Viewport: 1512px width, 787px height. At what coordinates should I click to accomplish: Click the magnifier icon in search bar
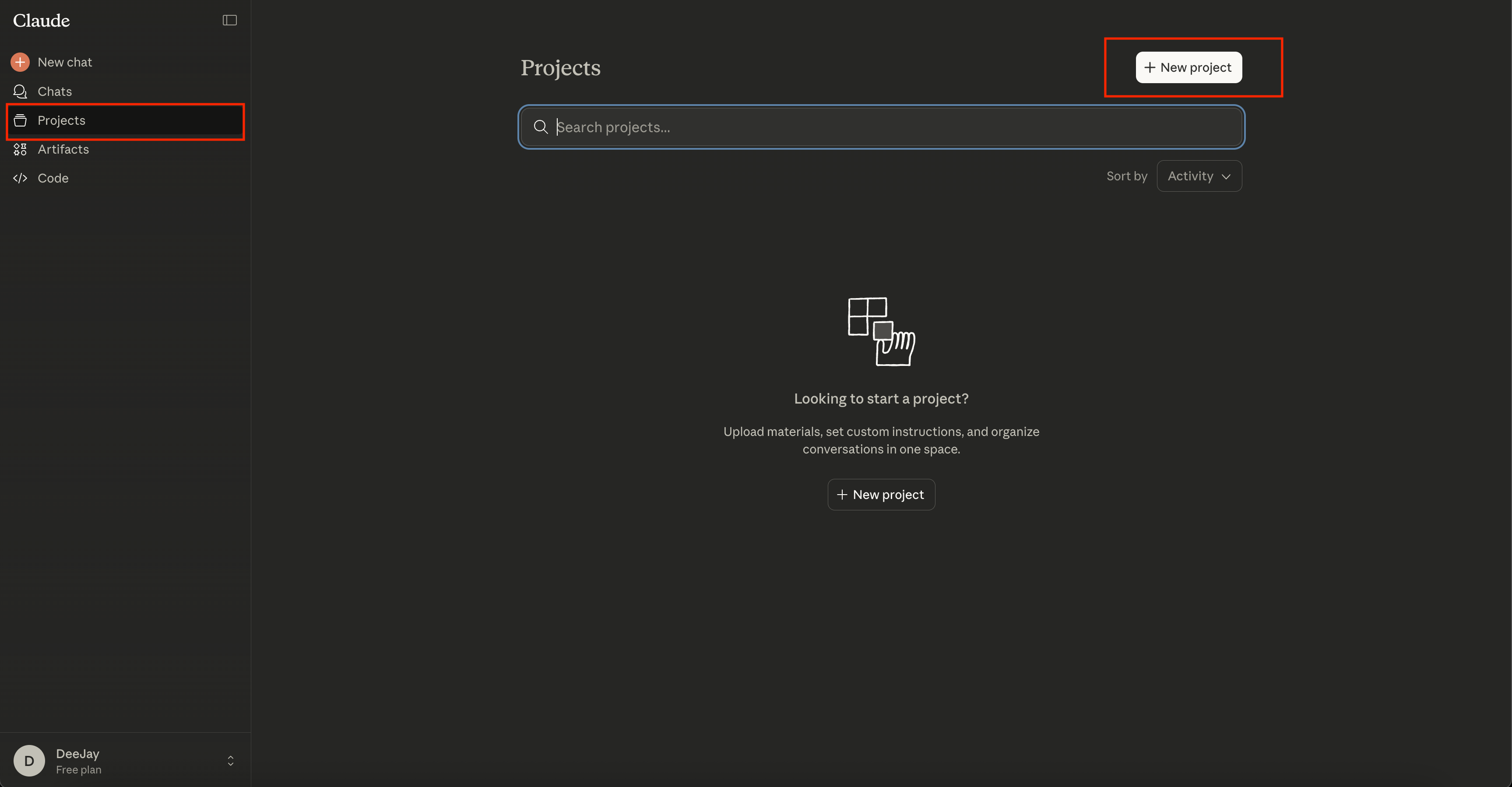pyautogui.click(x=541, y=127)
